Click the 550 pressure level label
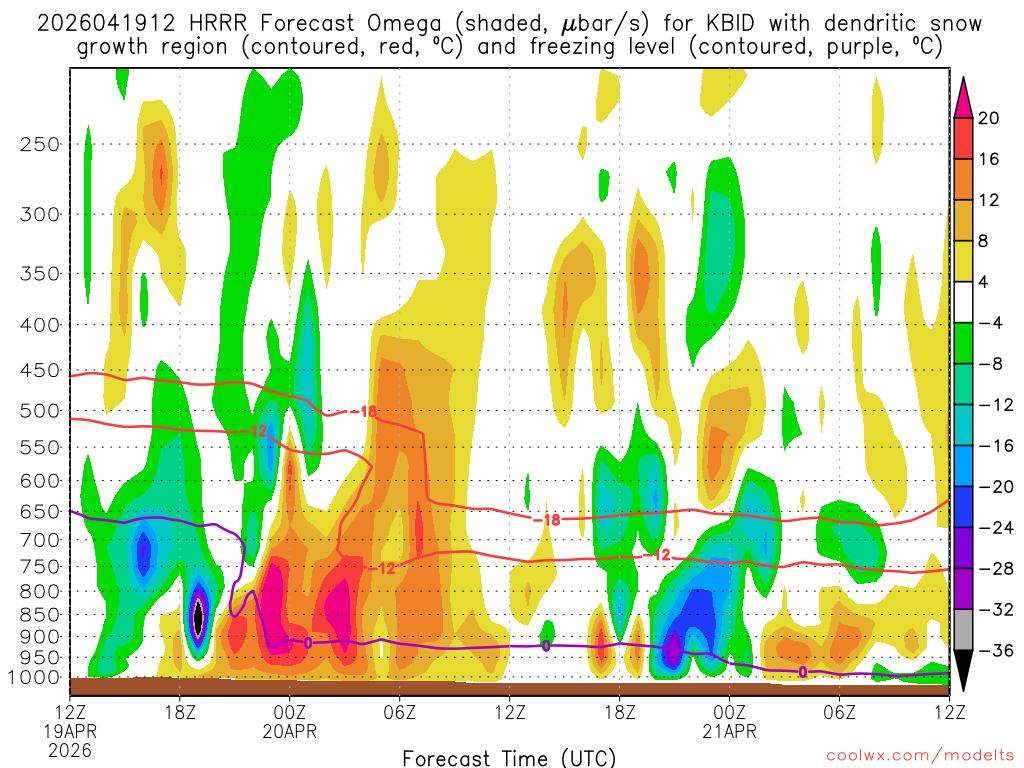 pyautogui.click(x=40, y=447)
